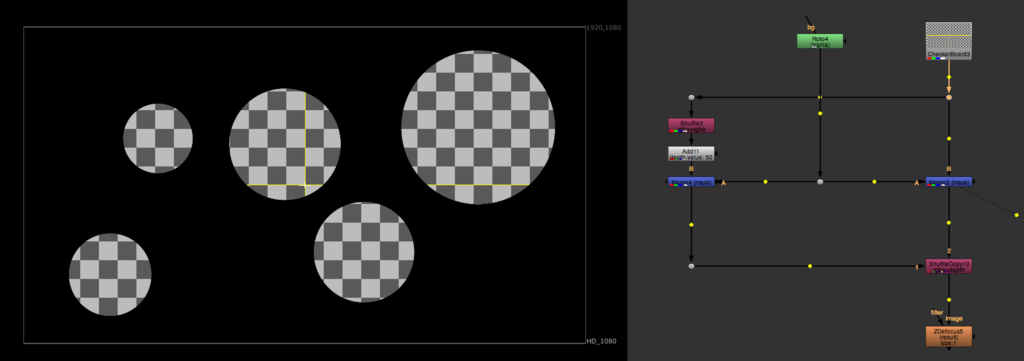Viewport: 1024px width, 361px height.
Task: Click the bg input label above Roto4
Action: [x=811, y=27]
